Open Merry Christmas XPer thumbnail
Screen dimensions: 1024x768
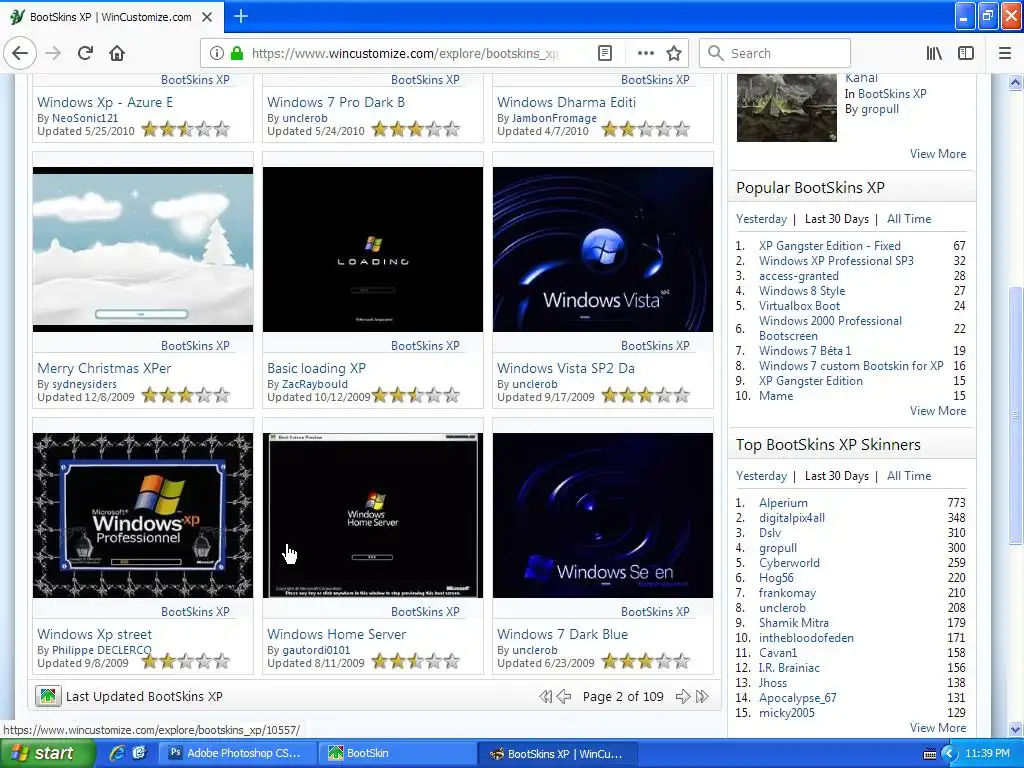click(x=143, y=249)
